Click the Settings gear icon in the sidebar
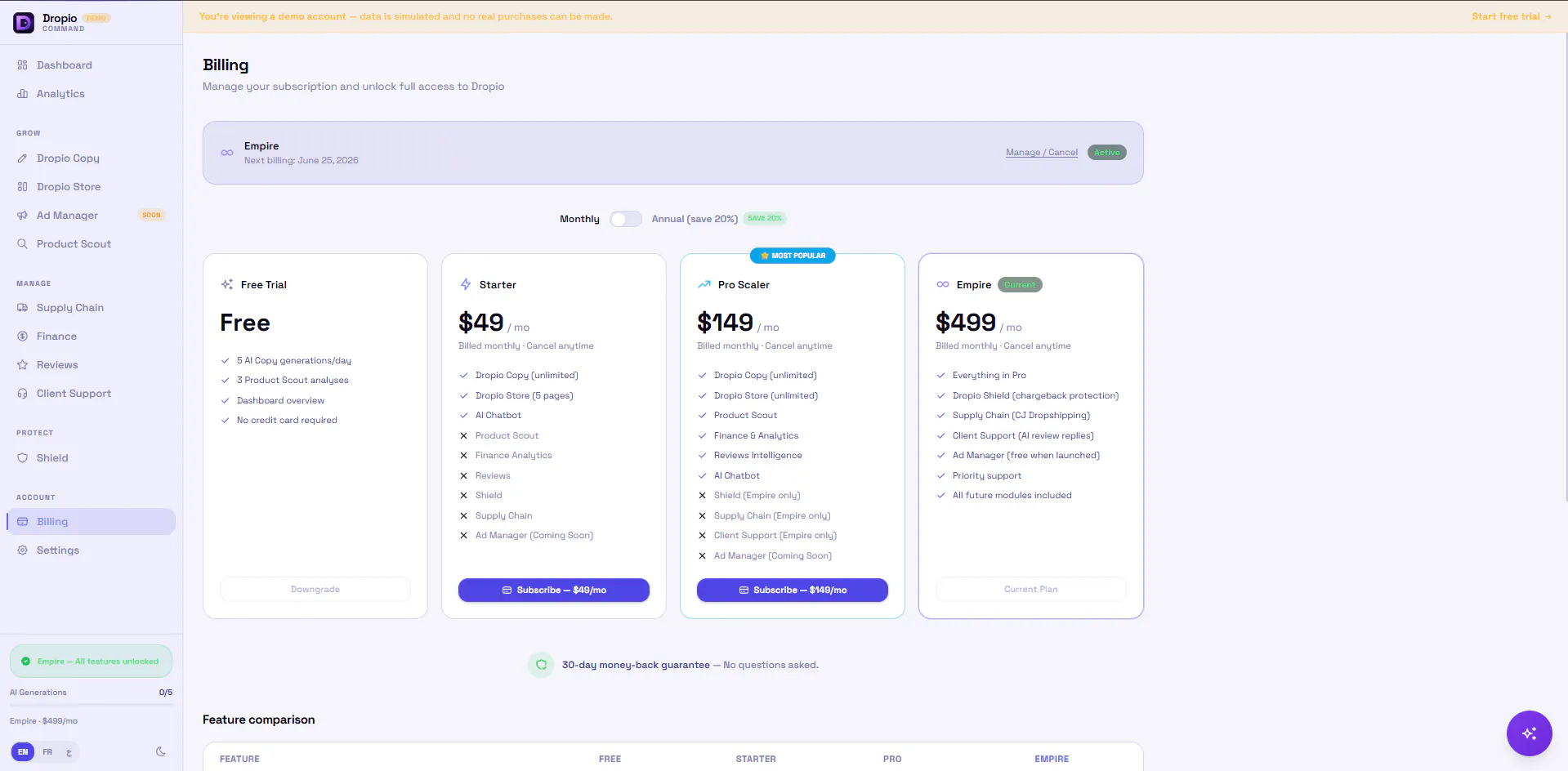 23,550
